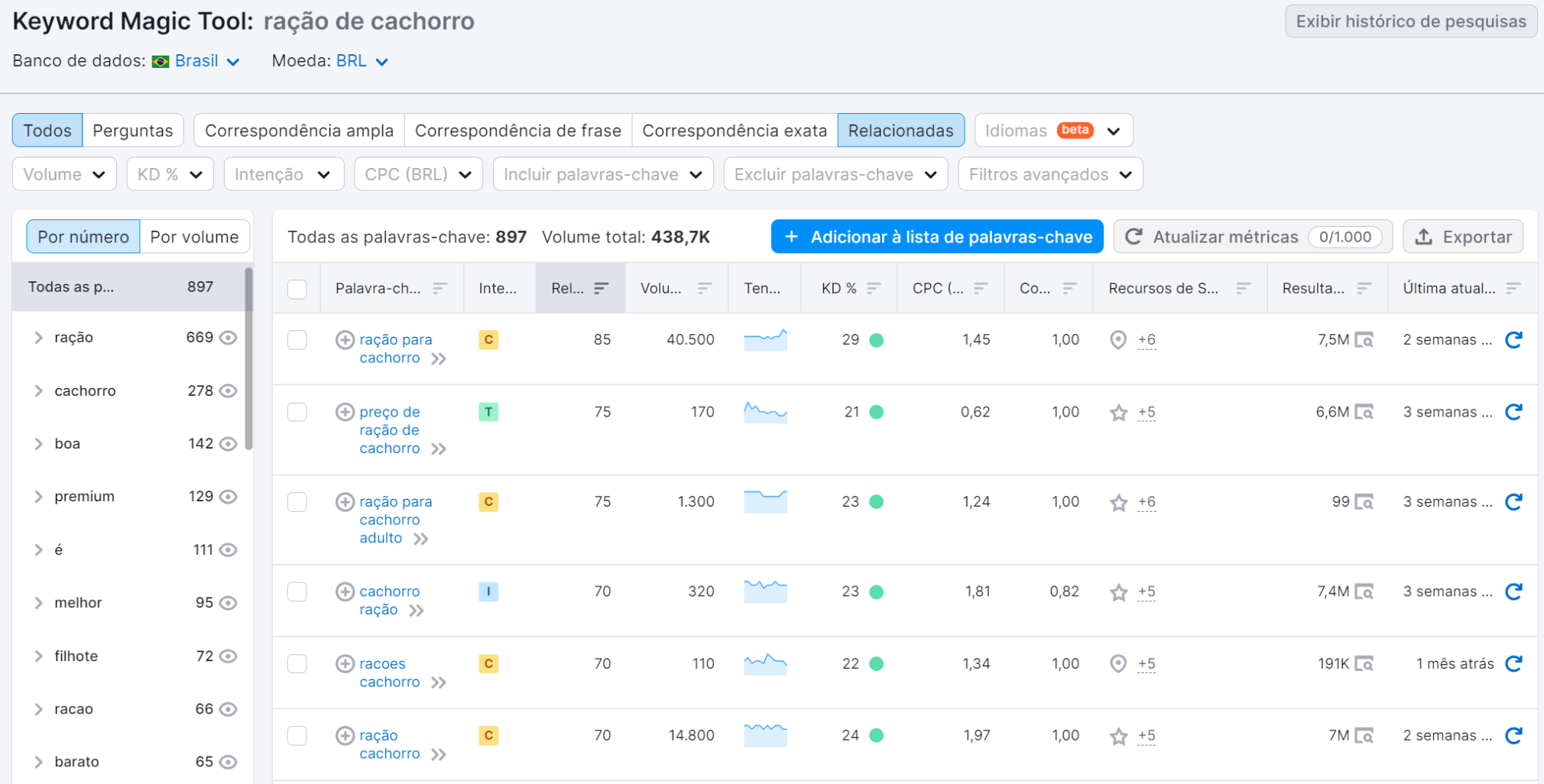Screen dimensions: 1544x784
Task: Sort by the KD % column icon
Action: [874, 288]
